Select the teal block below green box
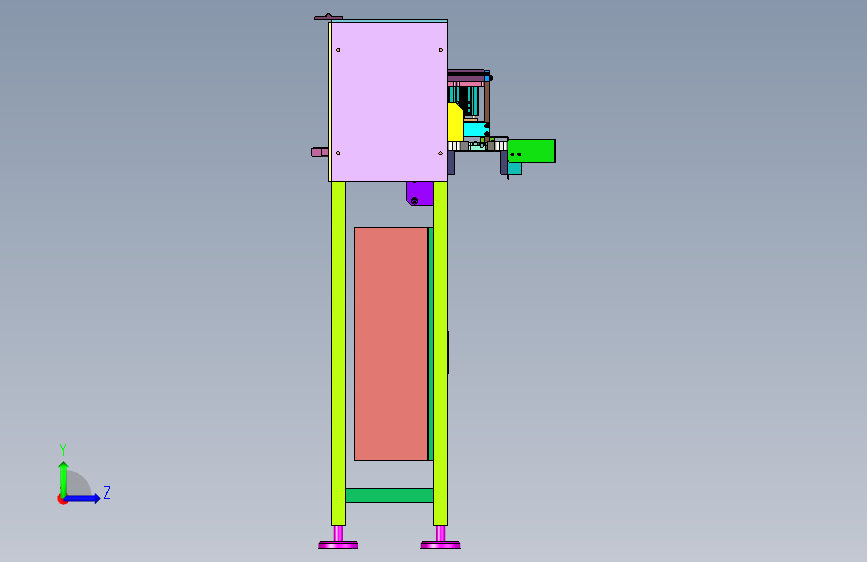Image resolution: width=867 pixels, height=562 pixels. pyautogui.click(x=514, y=169)
